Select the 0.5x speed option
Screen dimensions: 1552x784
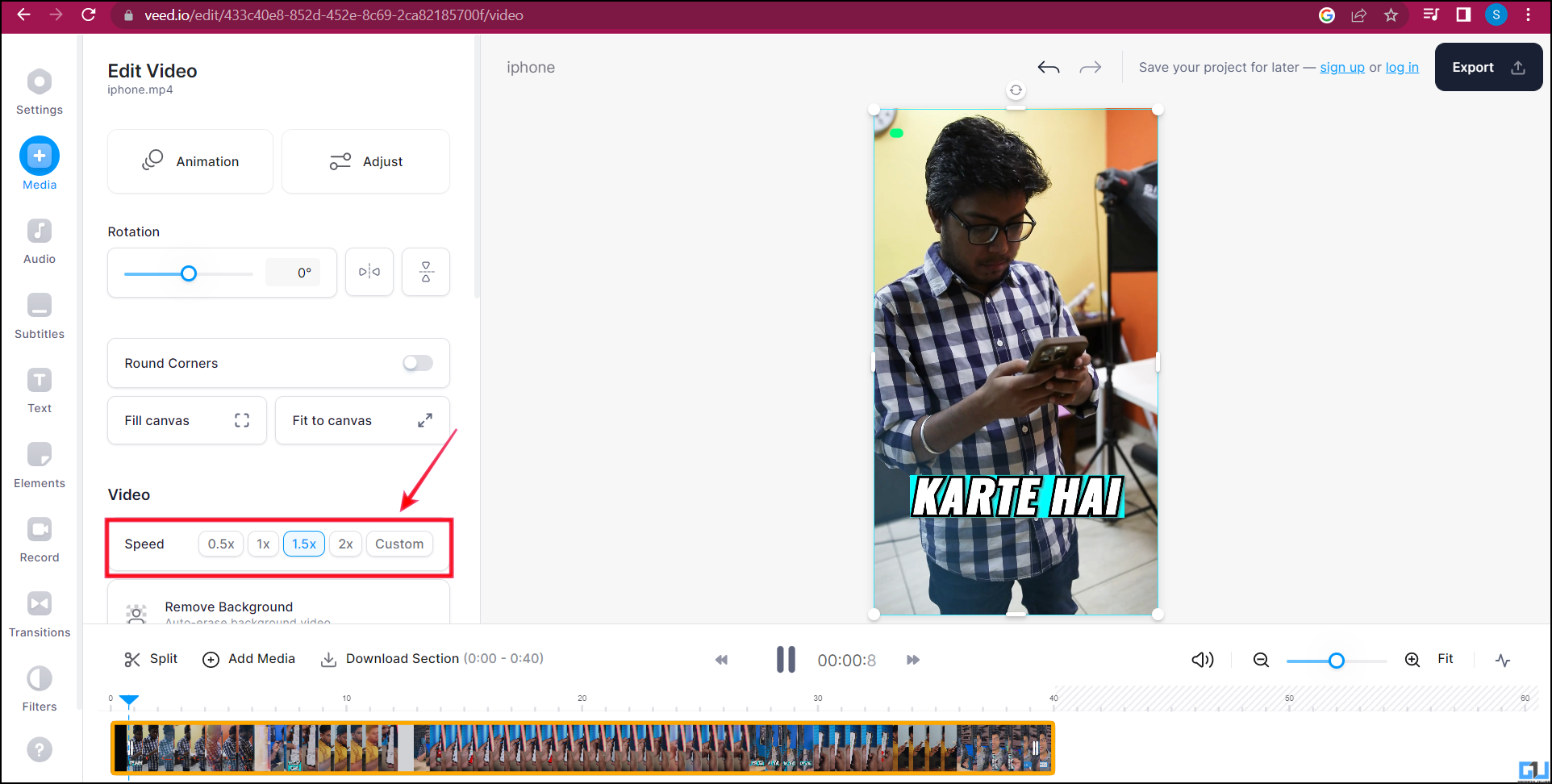(x=220, y=544)
